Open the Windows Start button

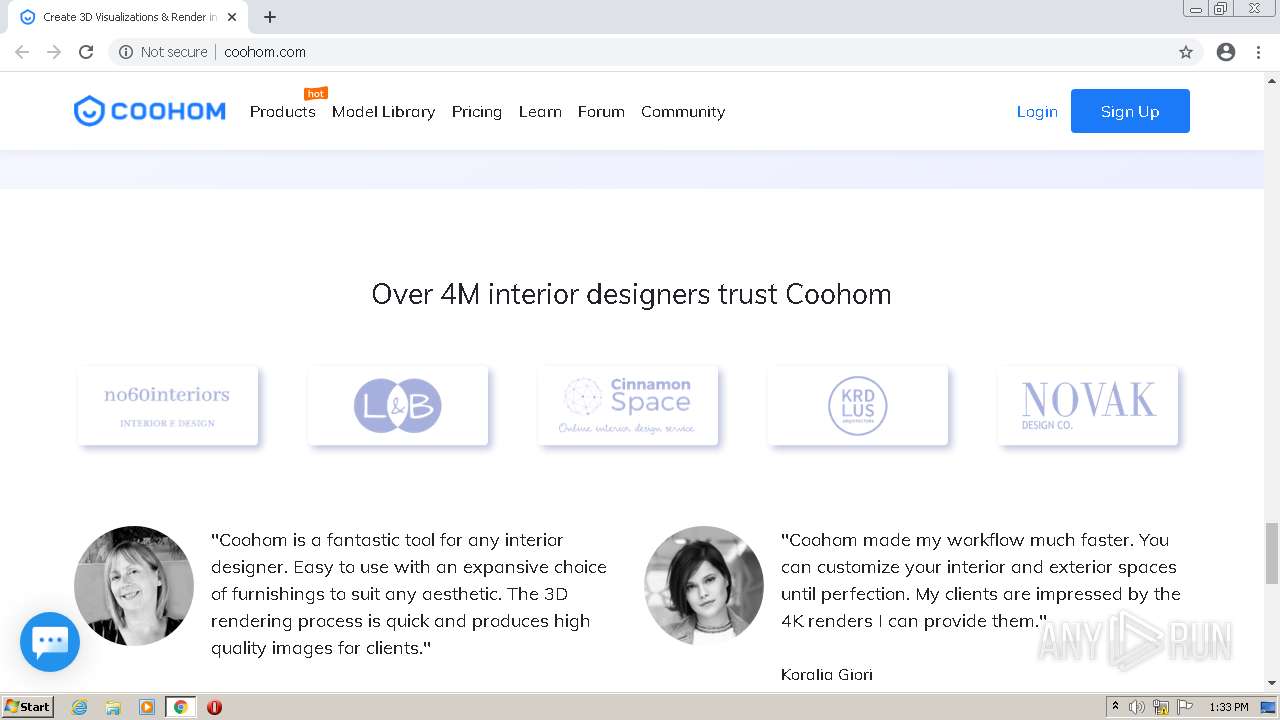coord(27,707)
